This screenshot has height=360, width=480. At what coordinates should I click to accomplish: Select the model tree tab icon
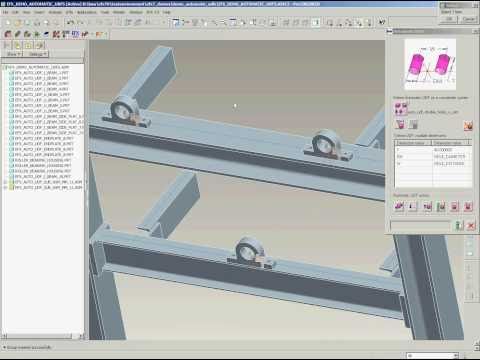pyautogui.click(x=7, y=45)
